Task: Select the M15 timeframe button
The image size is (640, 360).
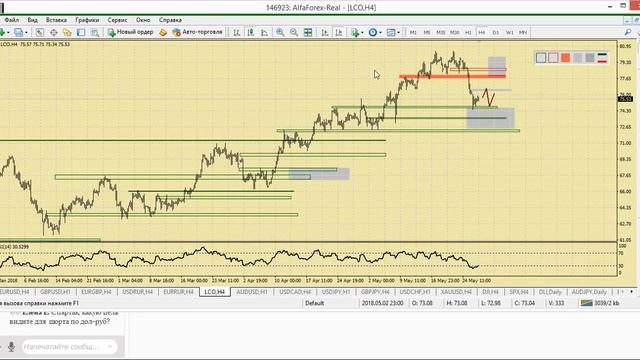Action: point(440,32)
